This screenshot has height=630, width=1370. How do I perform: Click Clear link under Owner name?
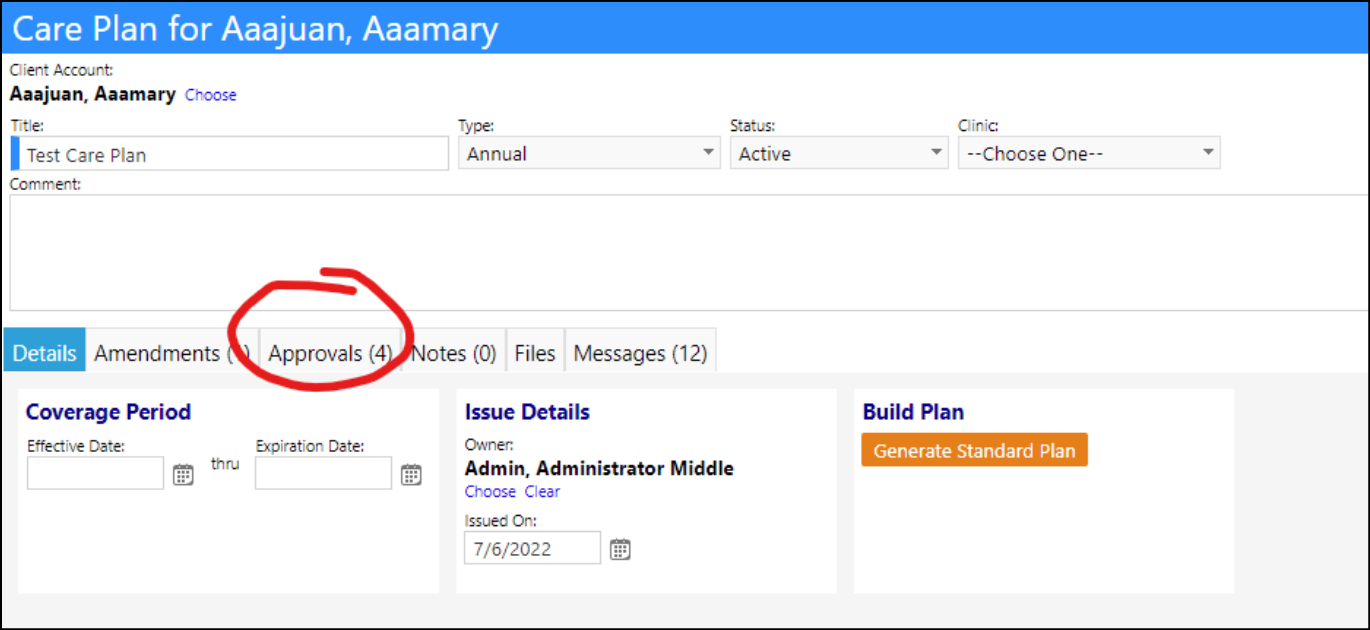click(542, 491)
